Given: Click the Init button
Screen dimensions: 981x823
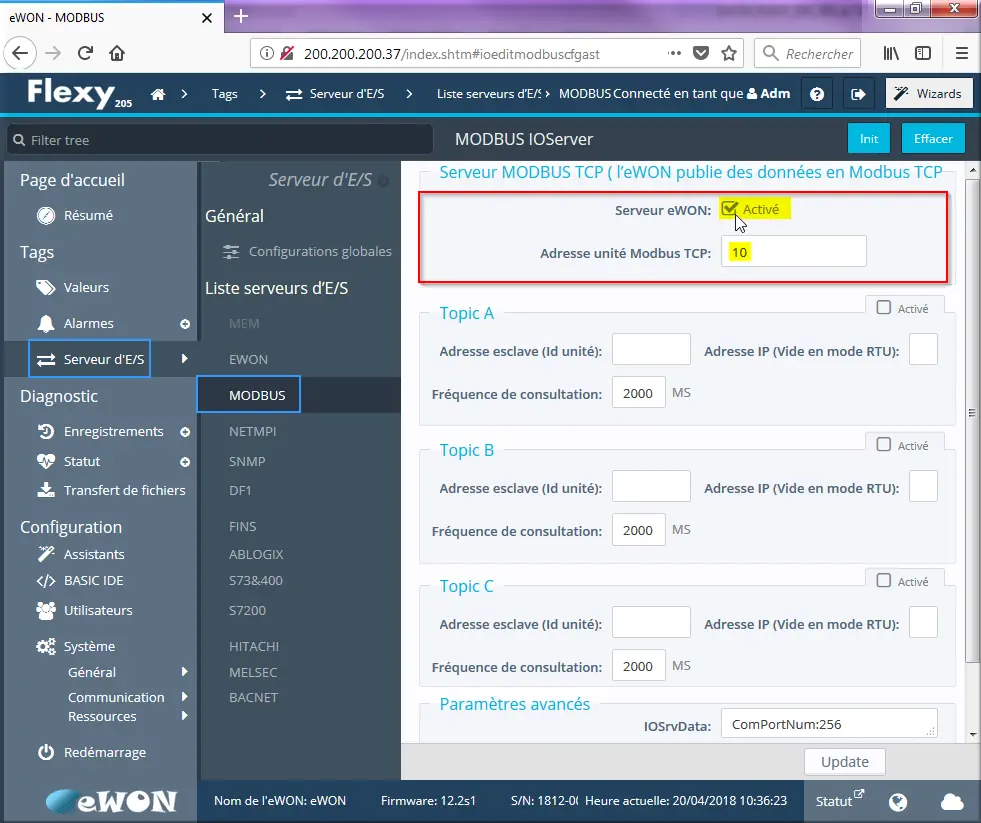Looking at the screenshot, I should tap(869, 138).
